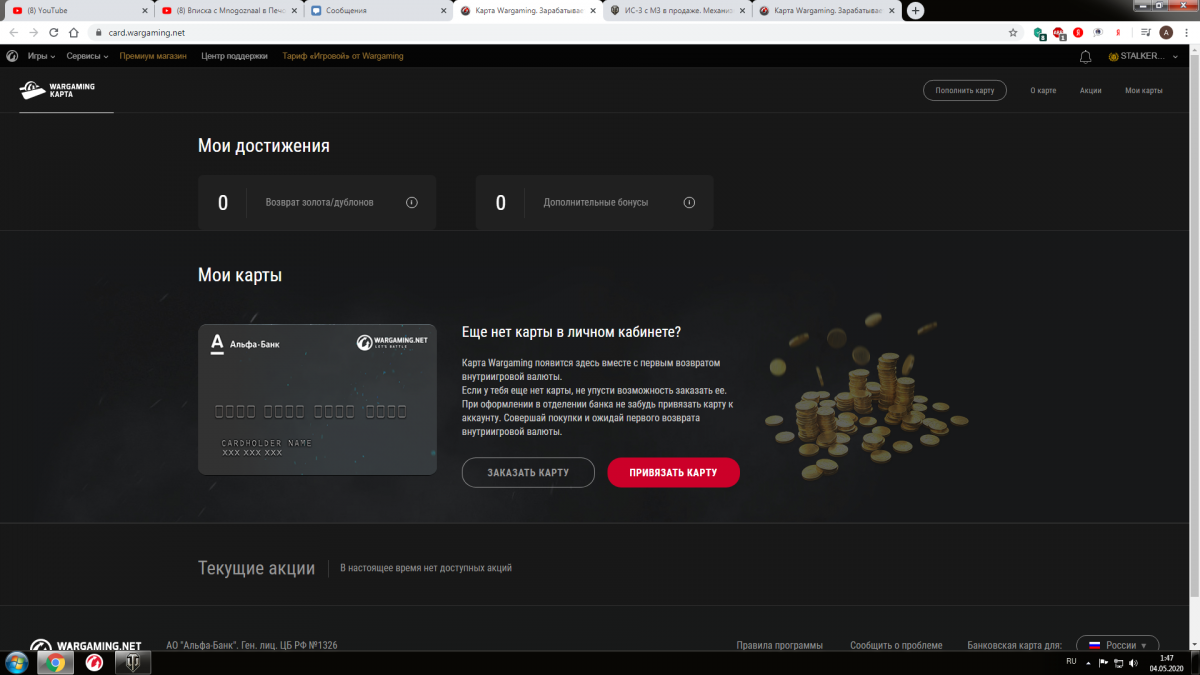This screenshot has height=675, width=1200.
Task: Launch Wargaming Game Center from taskbar
Action: pos(94,662)
